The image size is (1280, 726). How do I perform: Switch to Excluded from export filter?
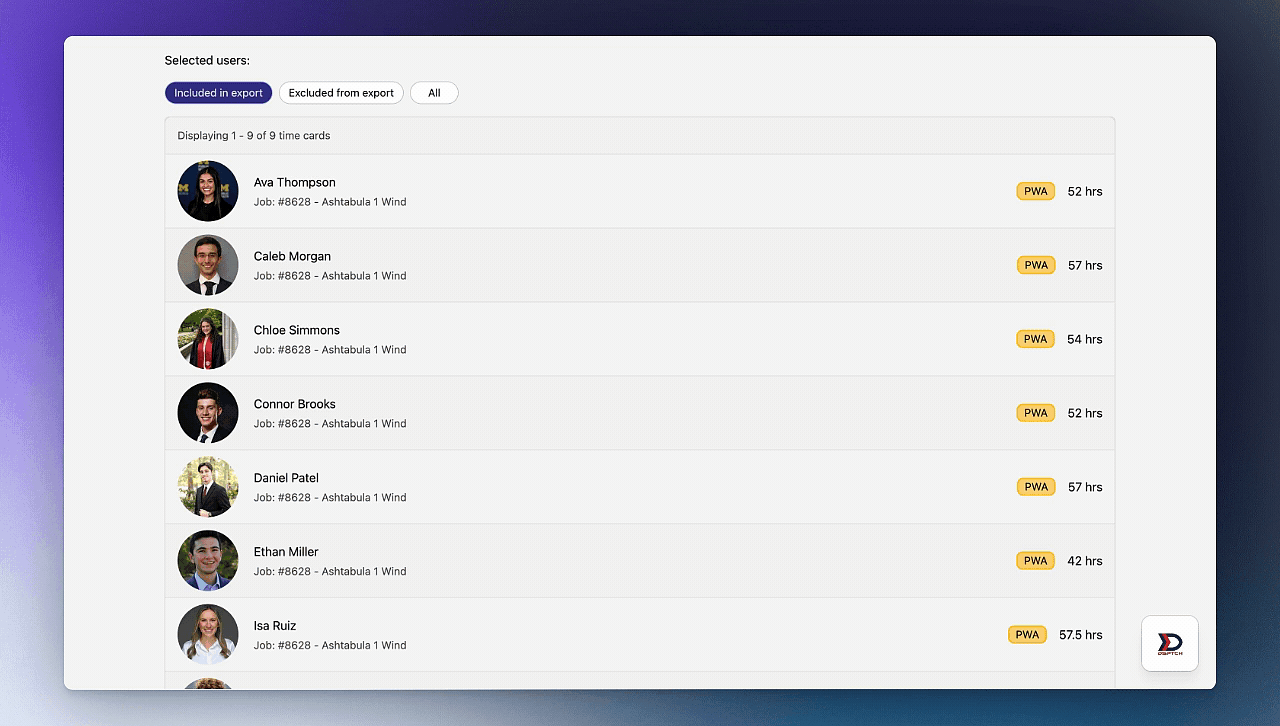341,93
